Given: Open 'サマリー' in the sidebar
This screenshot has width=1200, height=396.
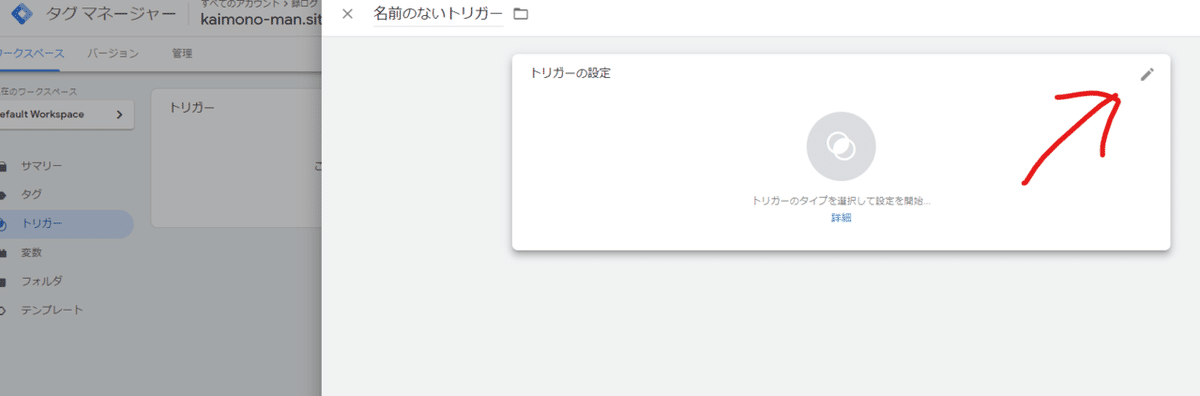Looking at the screenshot, I should click(42, 165).
